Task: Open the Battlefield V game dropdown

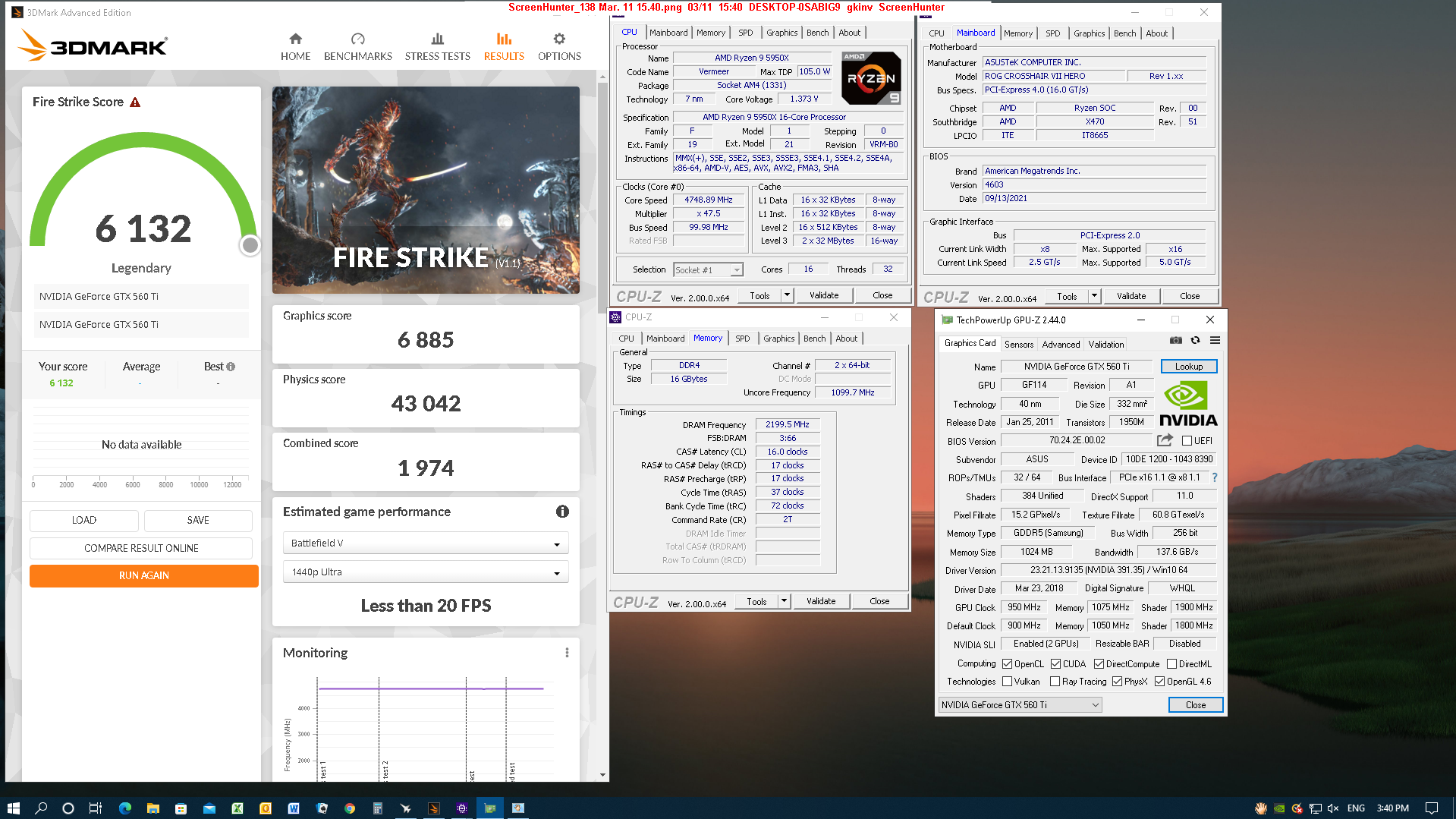Action: (x=426, y=543)
